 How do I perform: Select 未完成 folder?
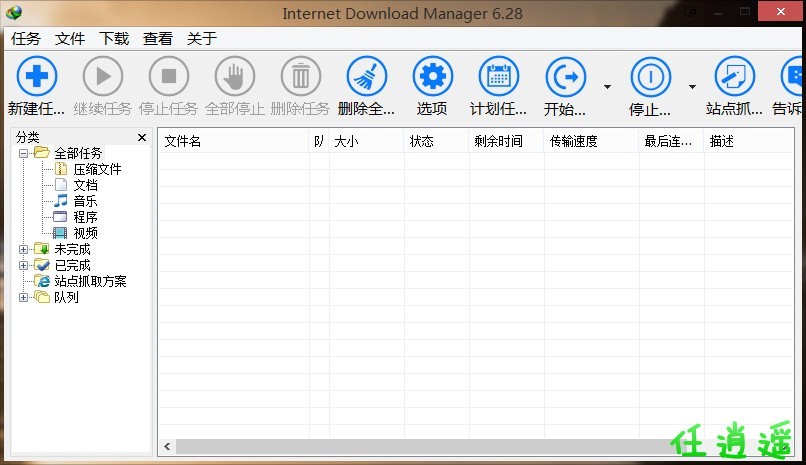[72, 249]
